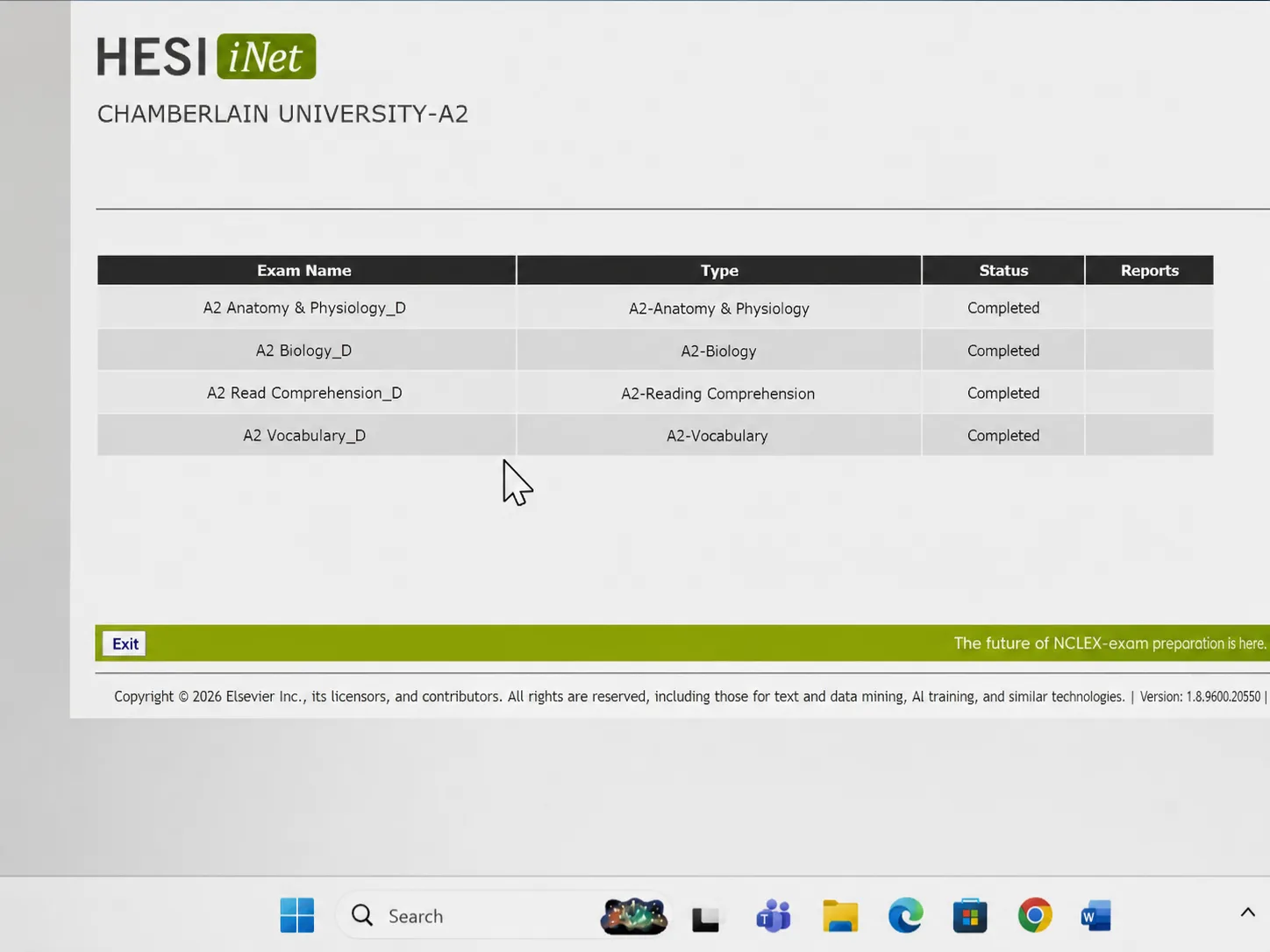Open the Windows Start menu
The width and height of the screenshot is (1270, 952).
click(x=297, y=916)
